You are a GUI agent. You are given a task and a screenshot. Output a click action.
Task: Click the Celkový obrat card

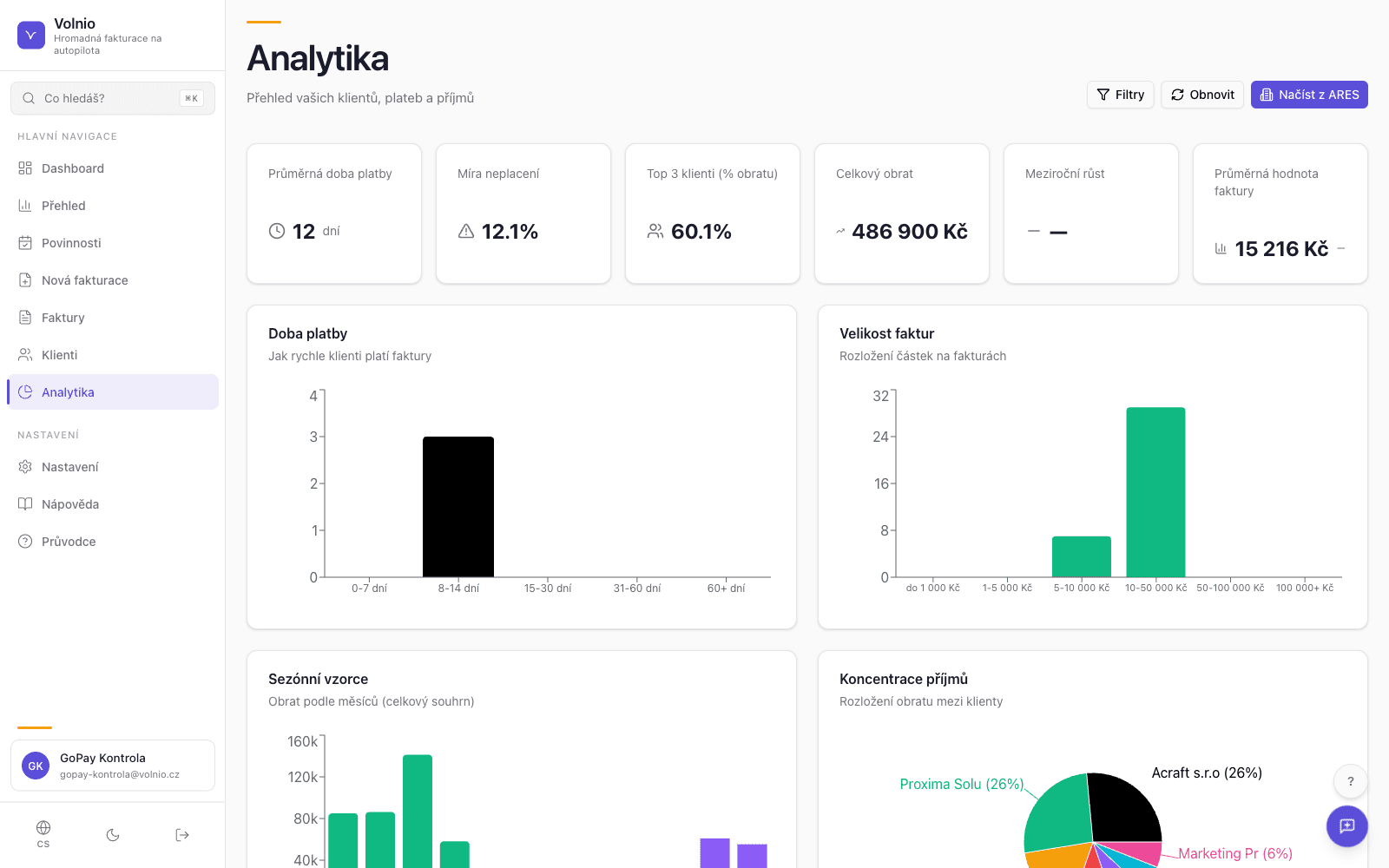point(902,214)
